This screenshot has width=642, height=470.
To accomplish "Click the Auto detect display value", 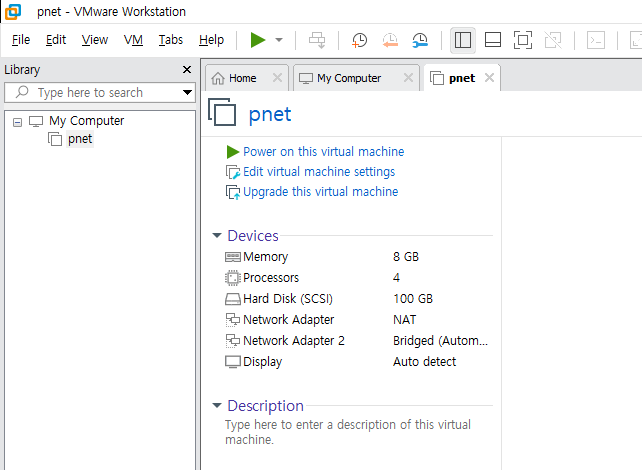I will click(424, 362).
